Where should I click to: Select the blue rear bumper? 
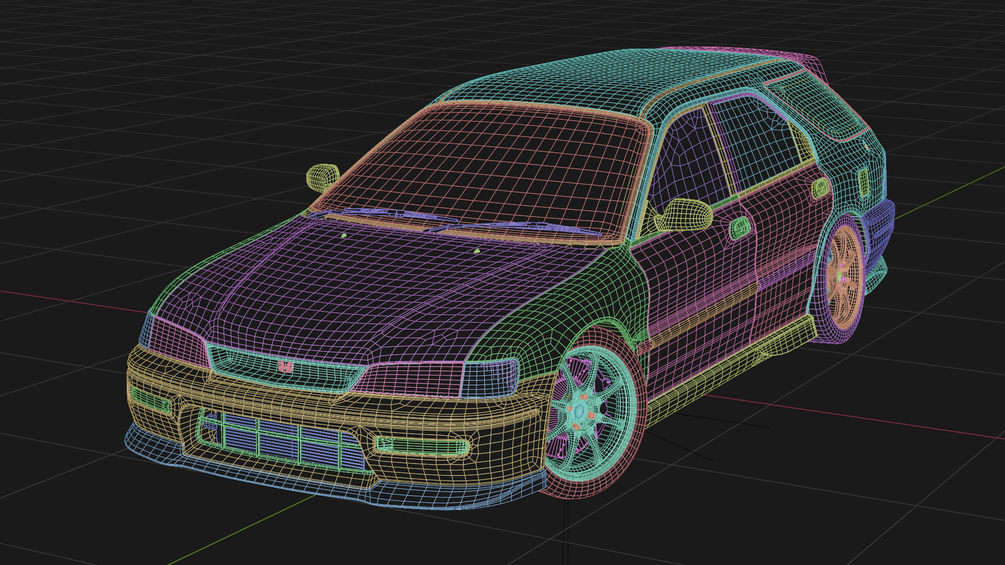click(878, 234)
